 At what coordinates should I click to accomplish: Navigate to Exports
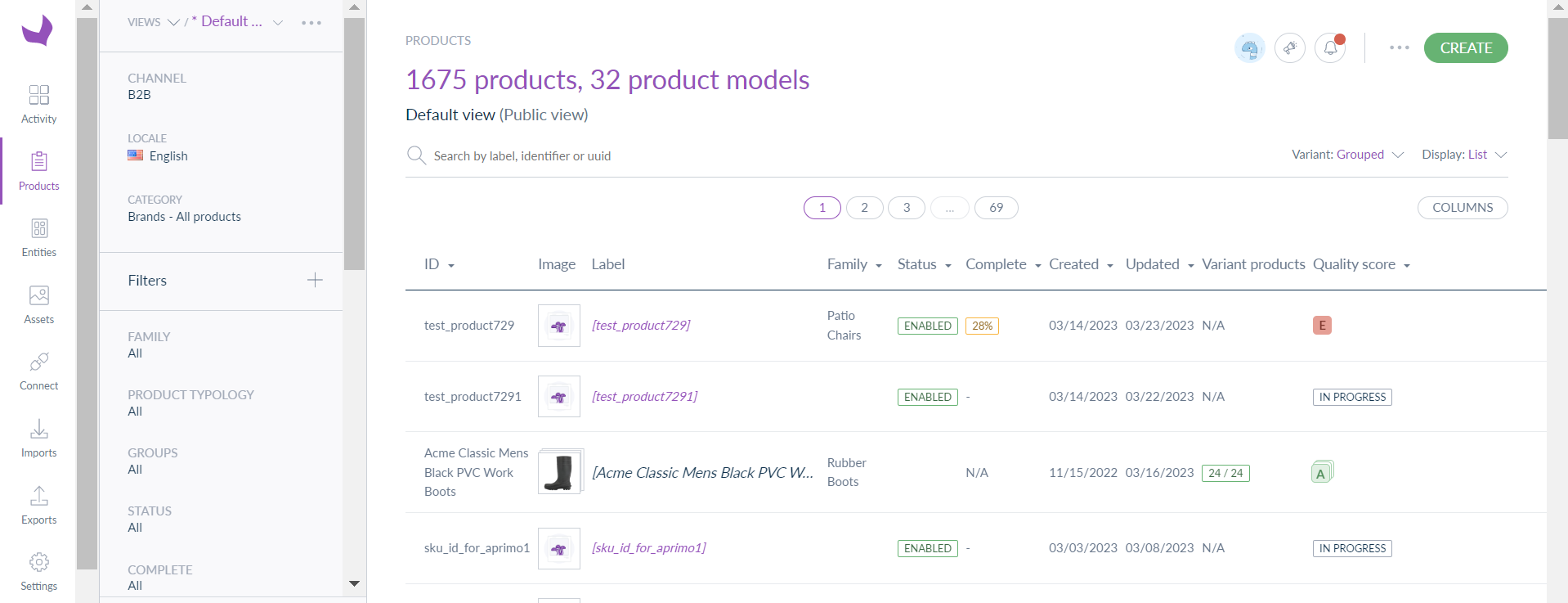[38, 505]
